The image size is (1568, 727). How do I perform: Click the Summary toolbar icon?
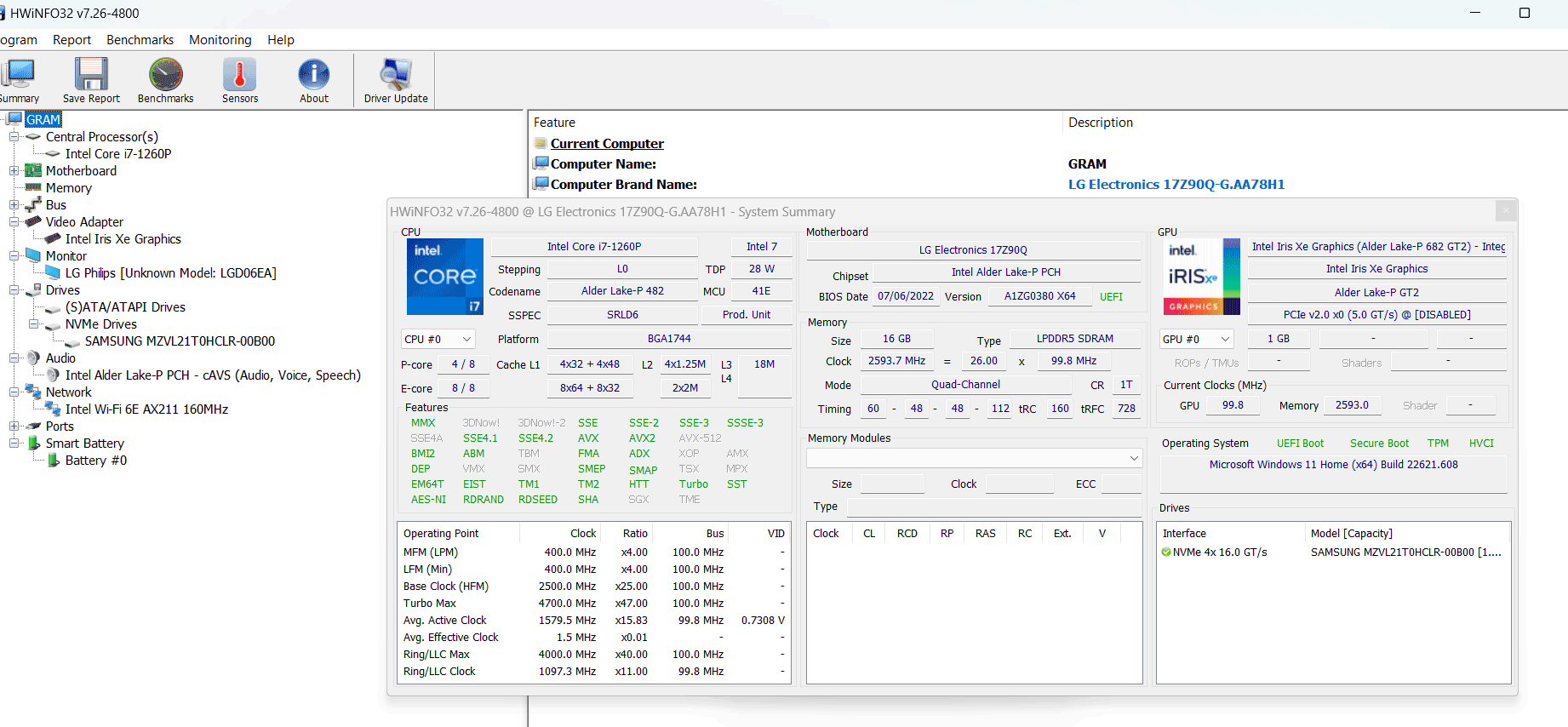pyautogui.click(x=19, y=80)
